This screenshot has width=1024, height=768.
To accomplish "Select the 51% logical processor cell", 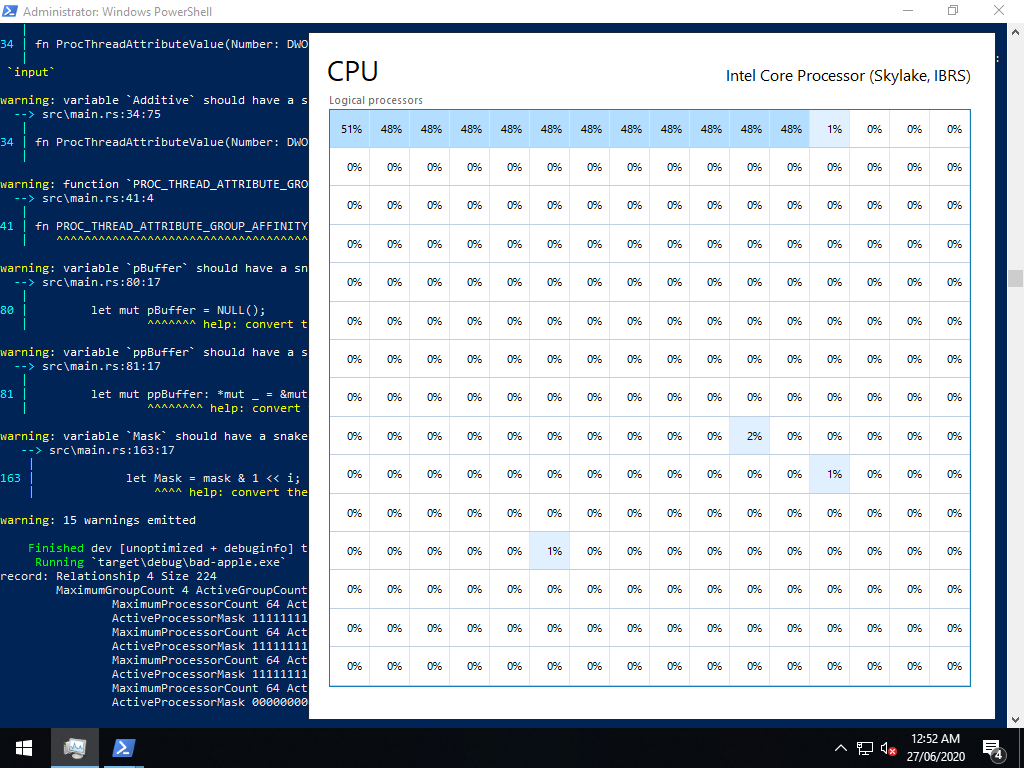I will (350, 129).
